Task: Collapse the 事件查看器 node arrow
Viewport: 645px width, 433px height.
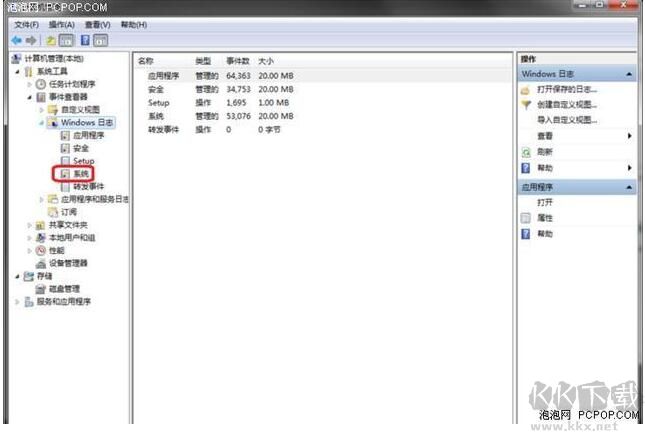Action: point(30,97)
